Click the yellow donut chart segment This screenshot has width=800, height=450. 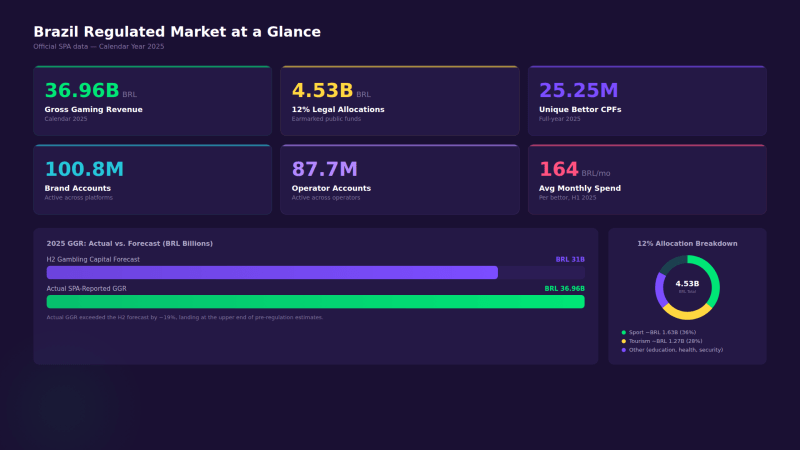(x=686, y=314)
